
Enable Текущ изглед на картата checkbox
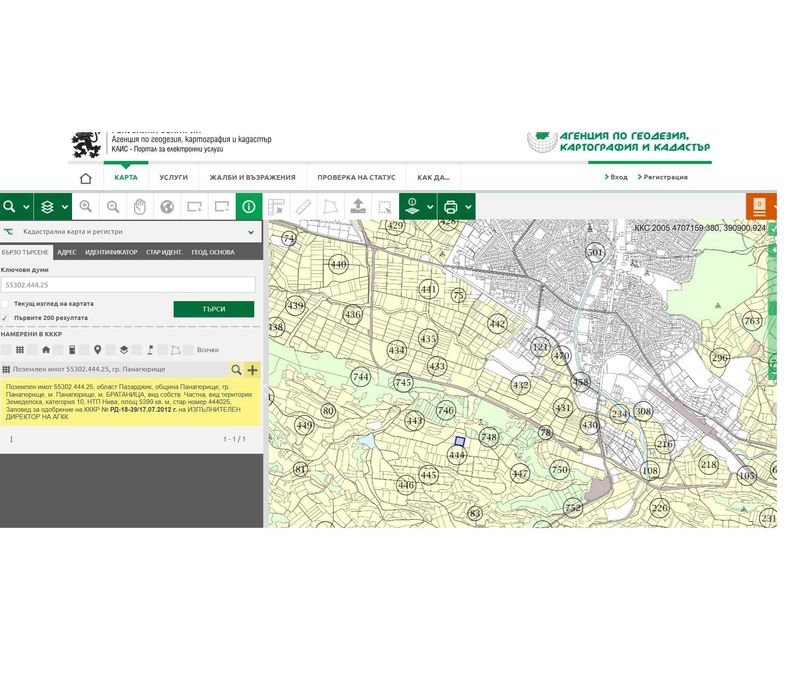[x=5, y=304]
